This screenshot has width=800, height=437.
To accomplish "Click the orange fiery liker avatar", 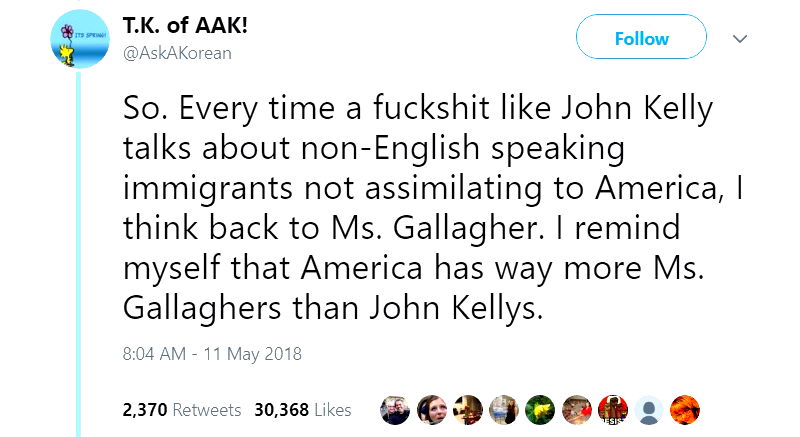I will pyautogui.click(x=684, y=409).
